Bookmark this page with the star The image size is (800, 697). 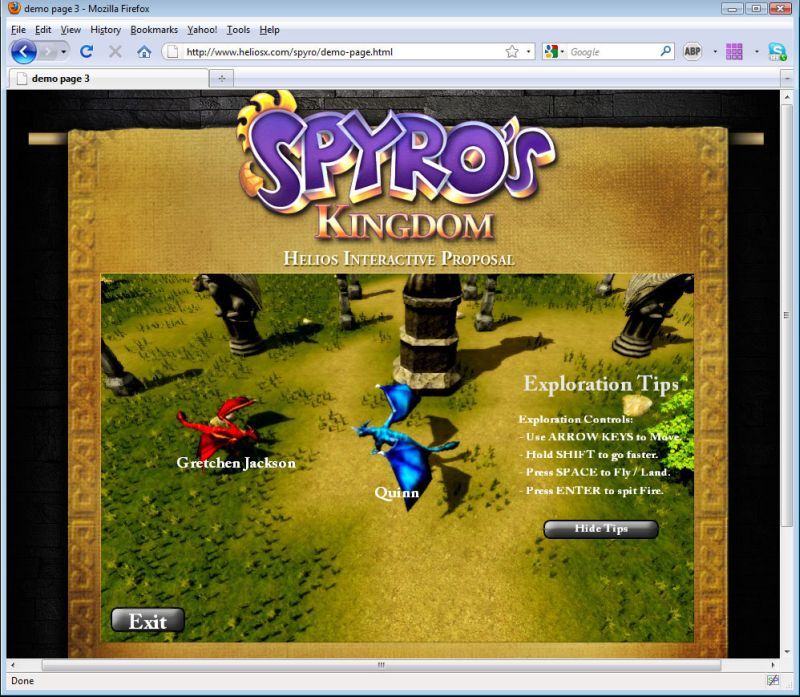[512, 51]
